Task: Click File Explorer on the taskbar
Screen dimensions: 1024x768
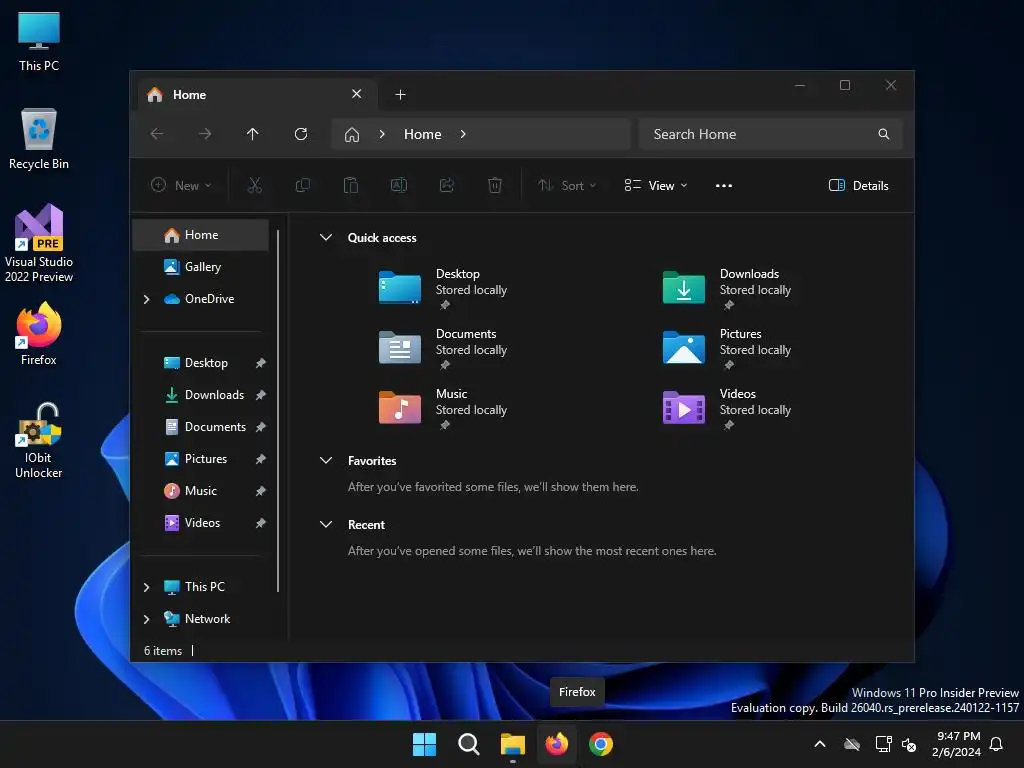Action: pyautogui.click(x=513, y=744)
